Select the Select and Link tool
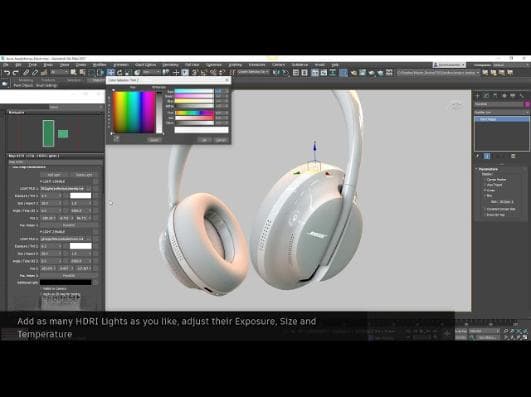The width and height of the screenshot is (531, 397). (26, 72)
